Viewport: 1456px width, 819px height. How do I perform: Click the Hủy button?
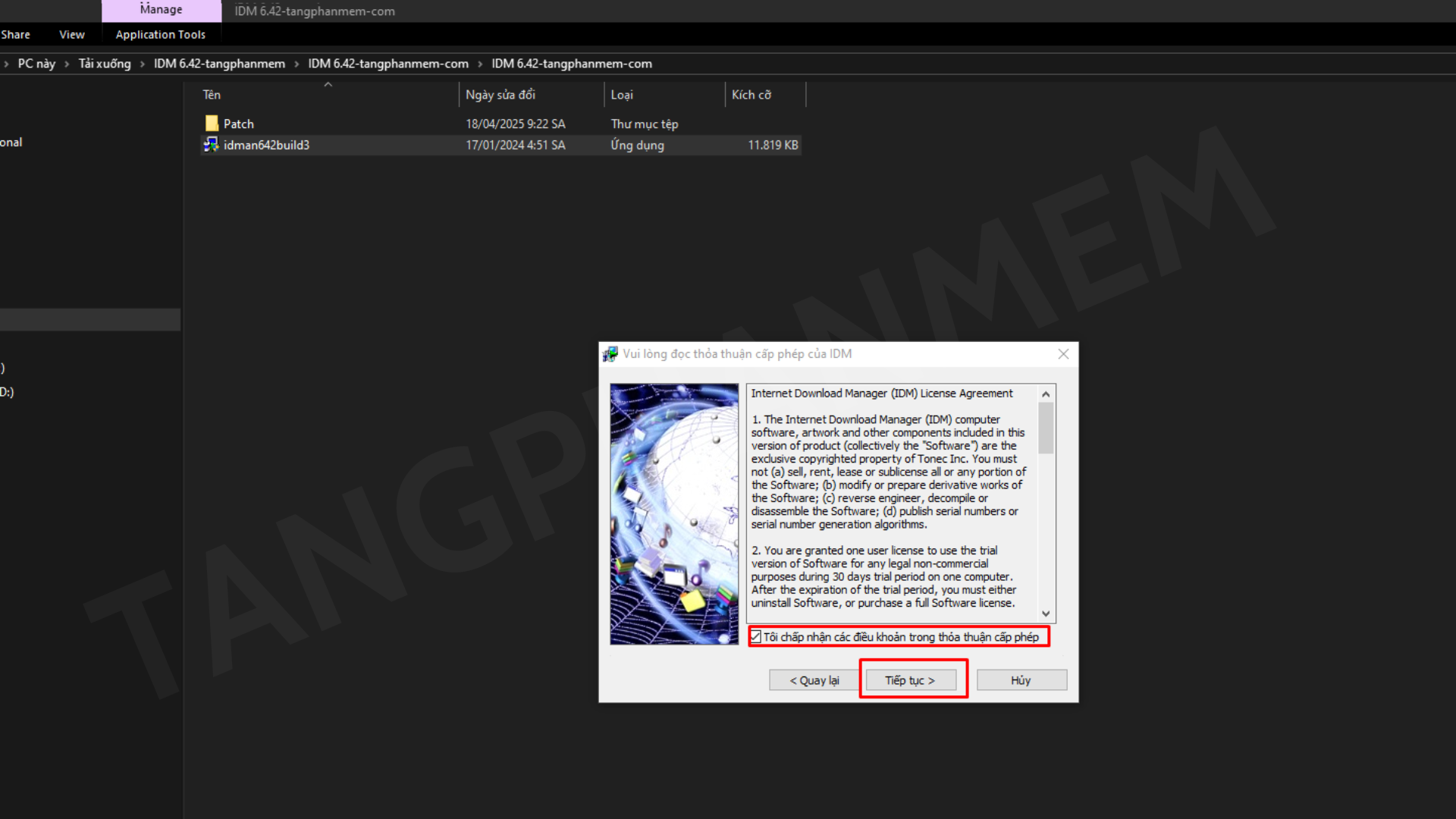(x=1021, y=680)
